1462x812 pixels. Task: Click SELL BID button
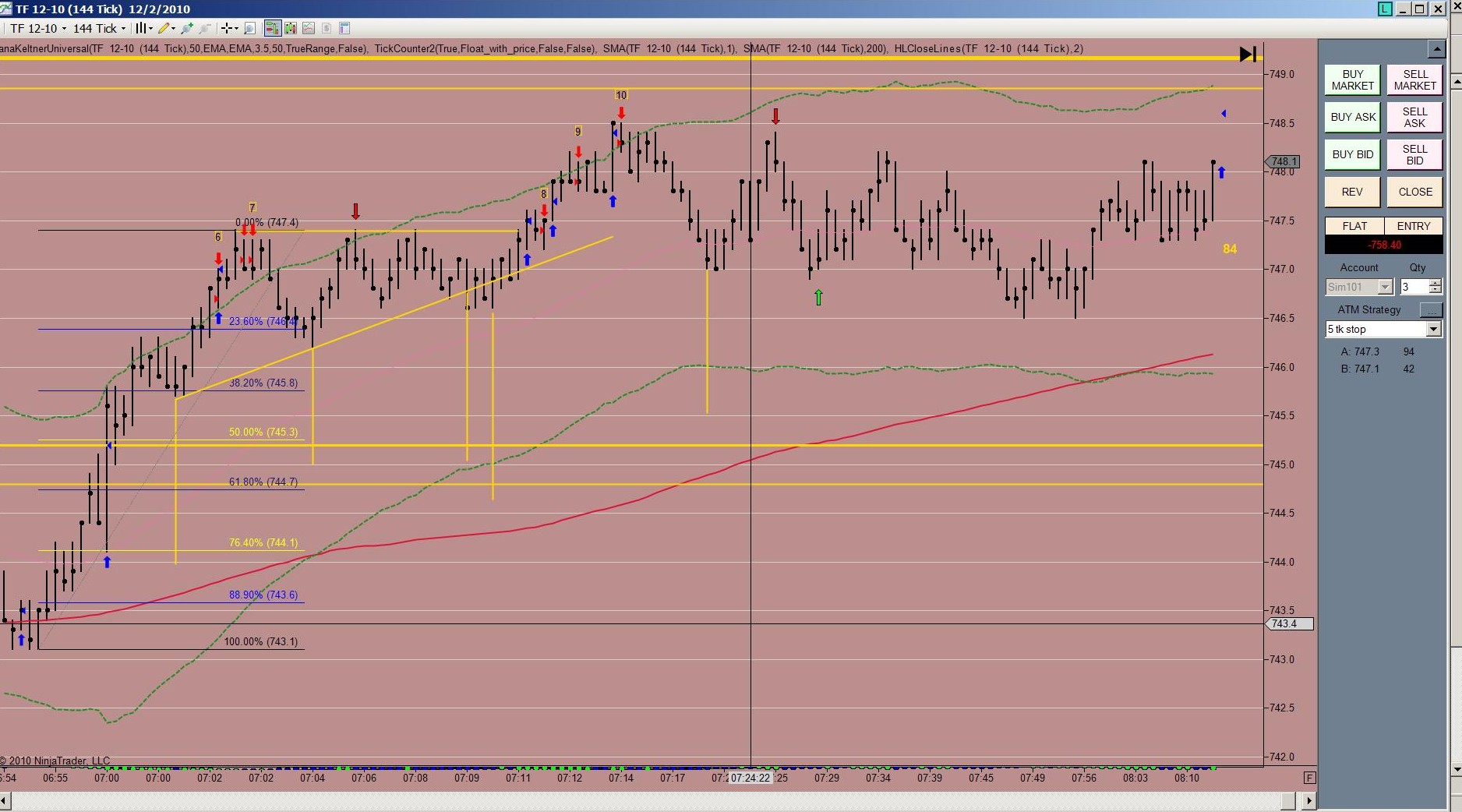(1414, 154)
